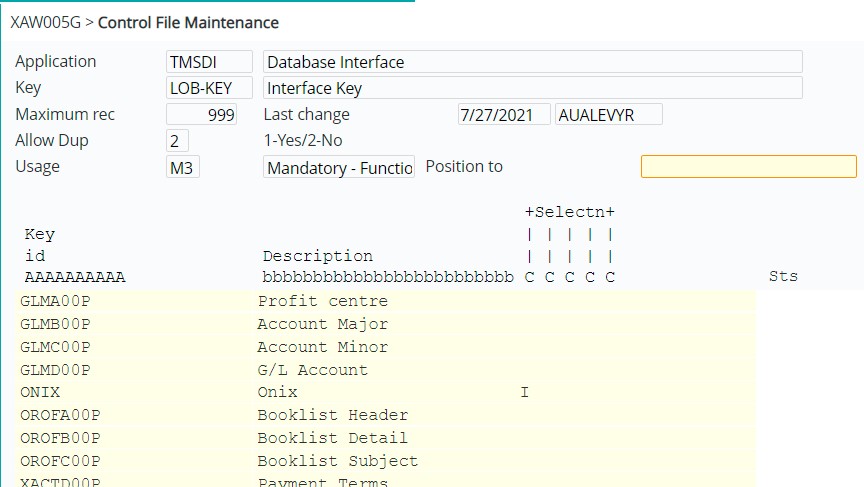Select the Application field containing TMSDI
This screenshot has width=864, height=487.
(209, 62)
